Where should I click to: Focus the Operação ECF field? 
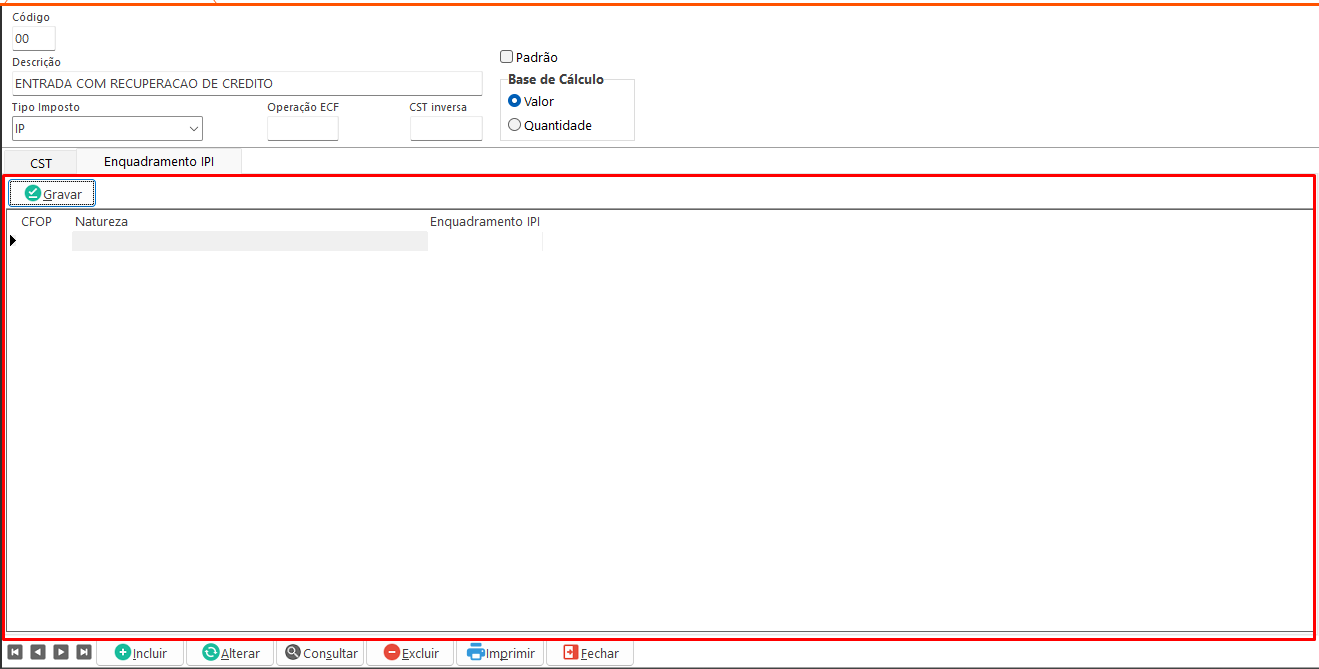coord(303,129)
